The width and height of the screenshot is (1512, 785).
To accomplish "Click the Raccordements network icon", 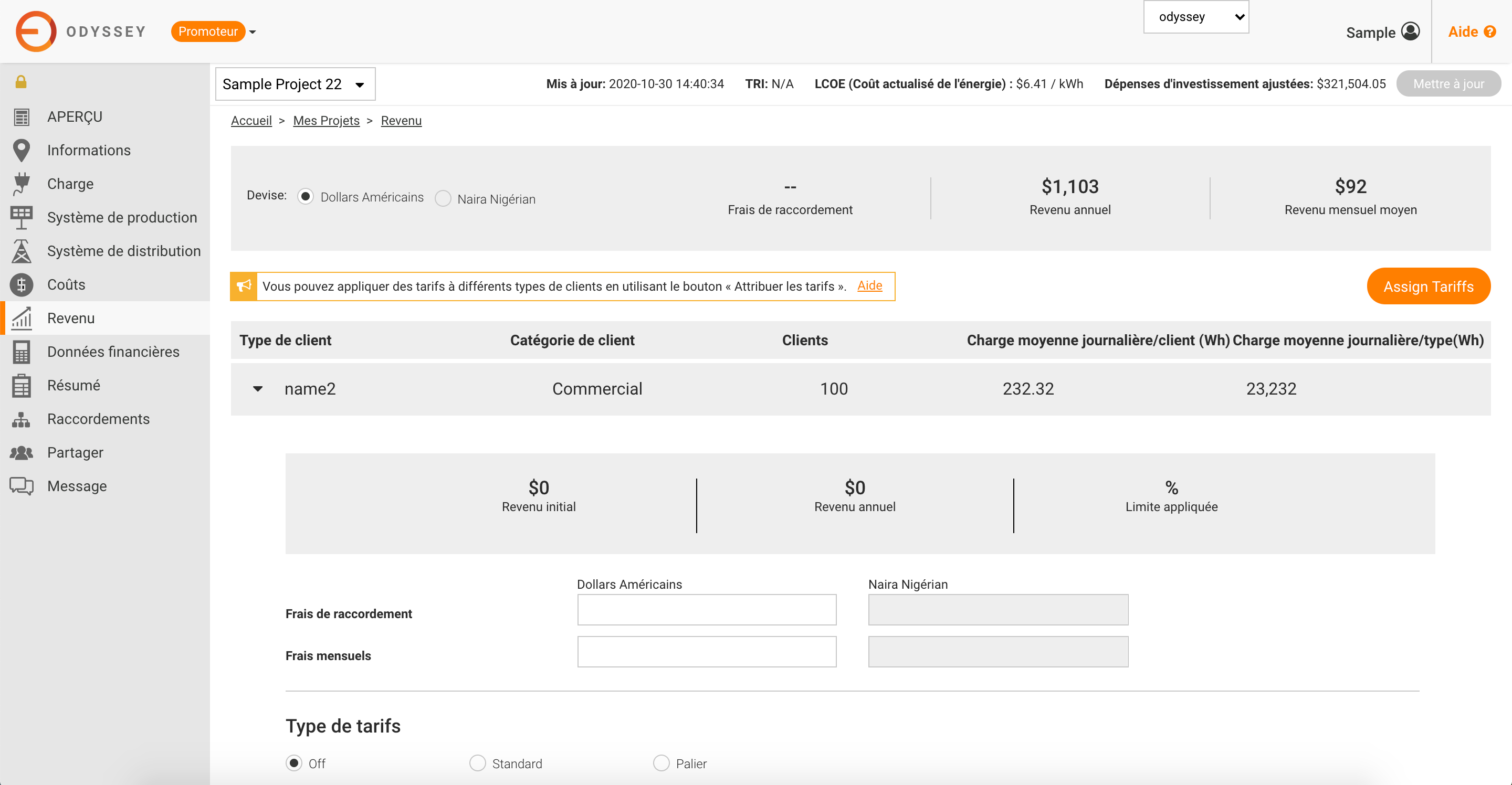I will 21,419.
